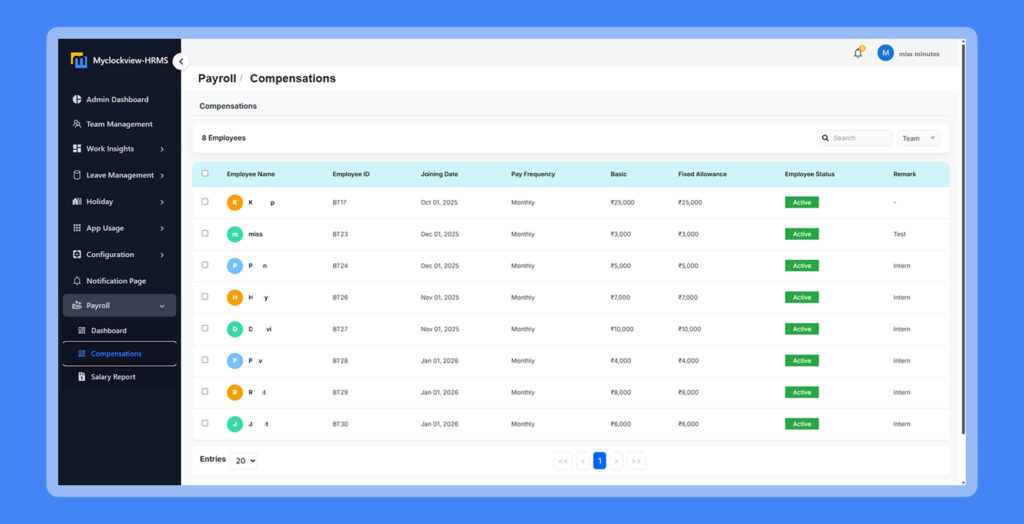The width and height of the screenshot is (1024, 524).
Task: Click the Configuration icon in sidebar
Action: click(x=77, y=254)
